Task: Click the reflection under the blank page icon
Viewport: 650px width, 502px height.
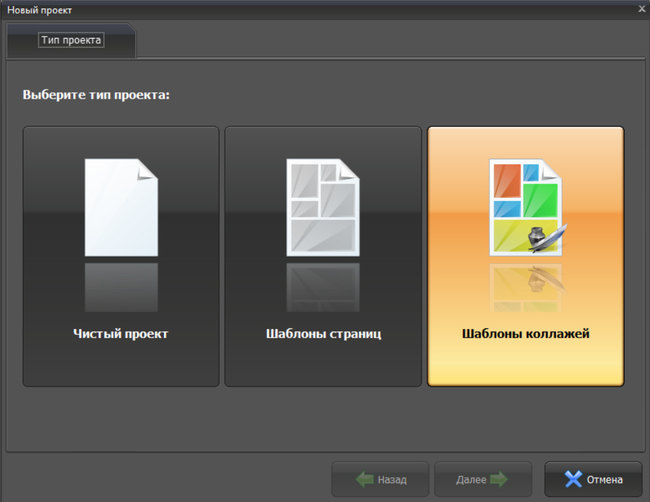Action: pos(121,287)
